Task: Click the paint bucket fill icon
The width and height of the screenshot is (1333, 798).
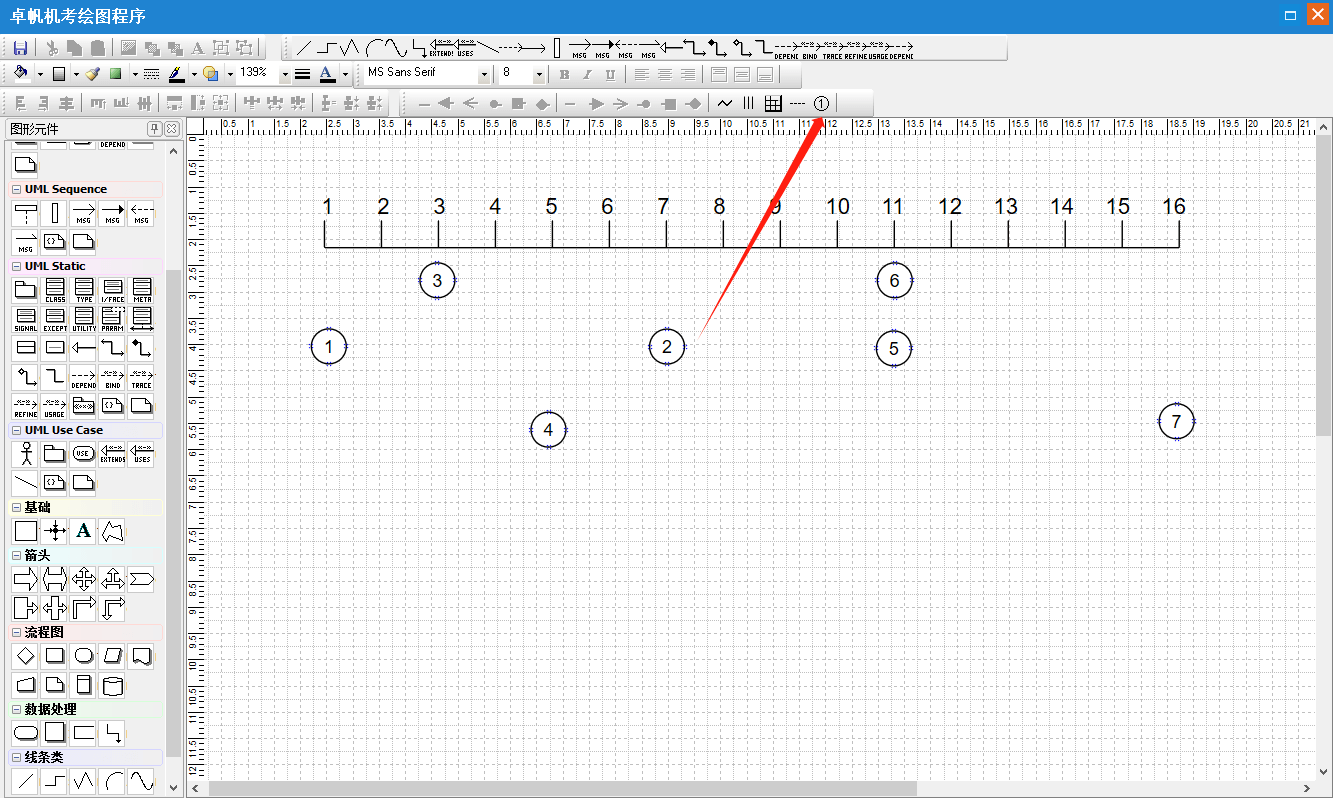Action: tap(21, 74)
